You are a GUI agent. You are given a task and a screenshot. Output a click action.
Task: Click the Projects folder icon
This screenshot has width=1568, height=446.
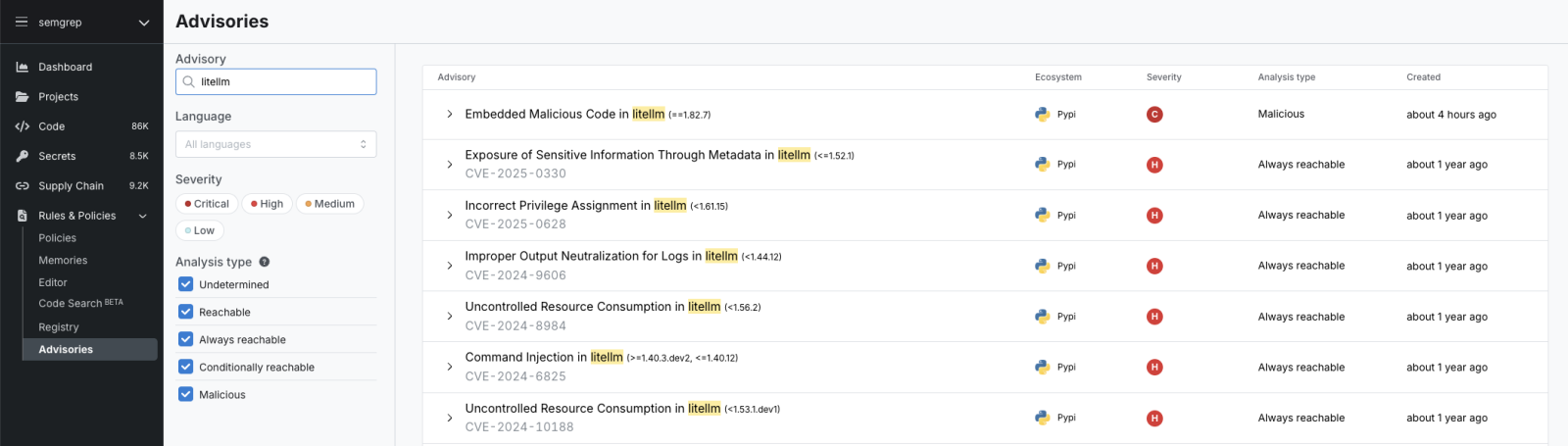tap(22, 97)
